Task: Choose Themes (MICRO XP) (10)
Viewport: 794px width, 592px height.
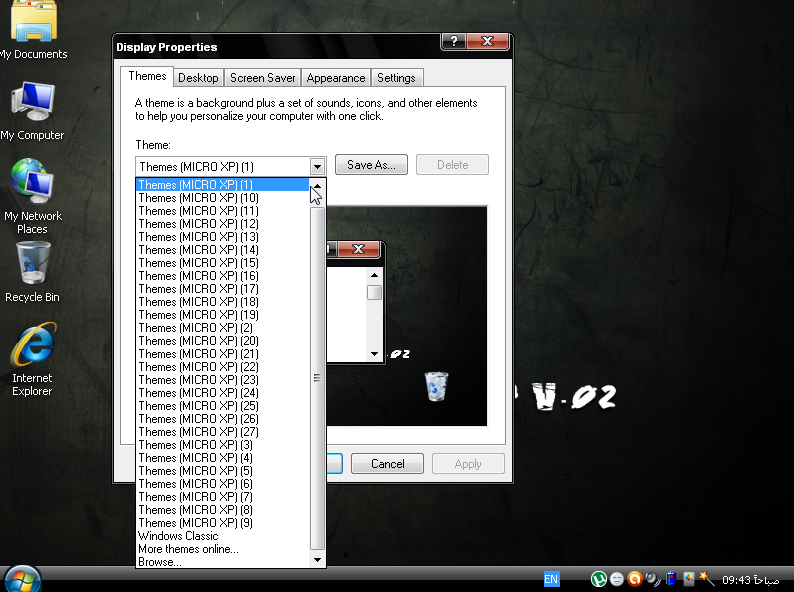Action: [223, 198]
